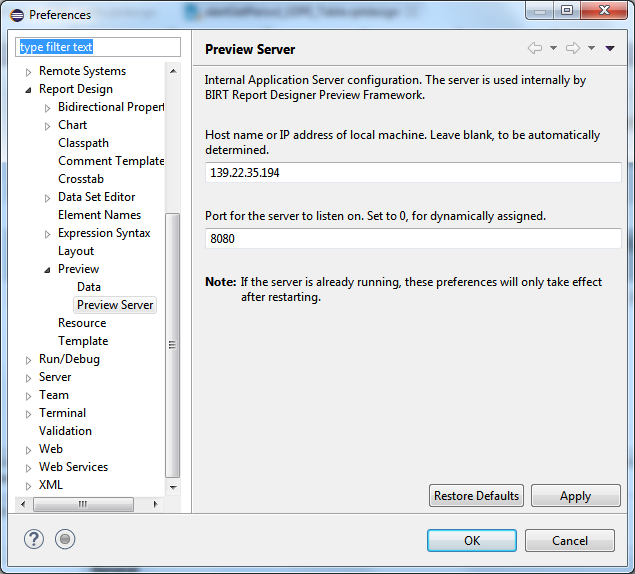635x574 pixels.
Task: Select the Team tree label
Action: coord(54,395)
